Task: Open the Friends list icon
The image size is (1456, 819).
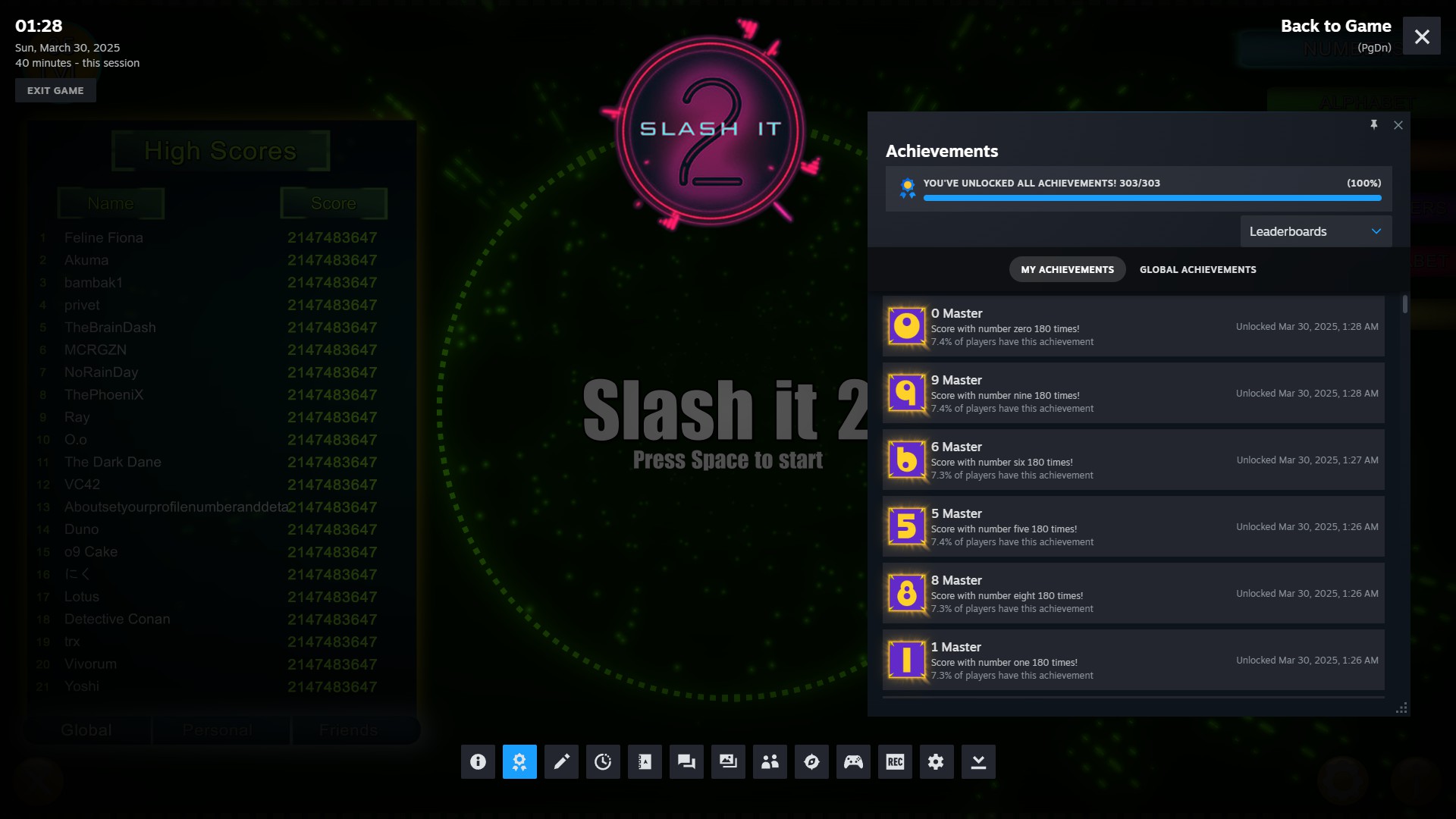Action: pyautogui.click(x=770, y=761)
